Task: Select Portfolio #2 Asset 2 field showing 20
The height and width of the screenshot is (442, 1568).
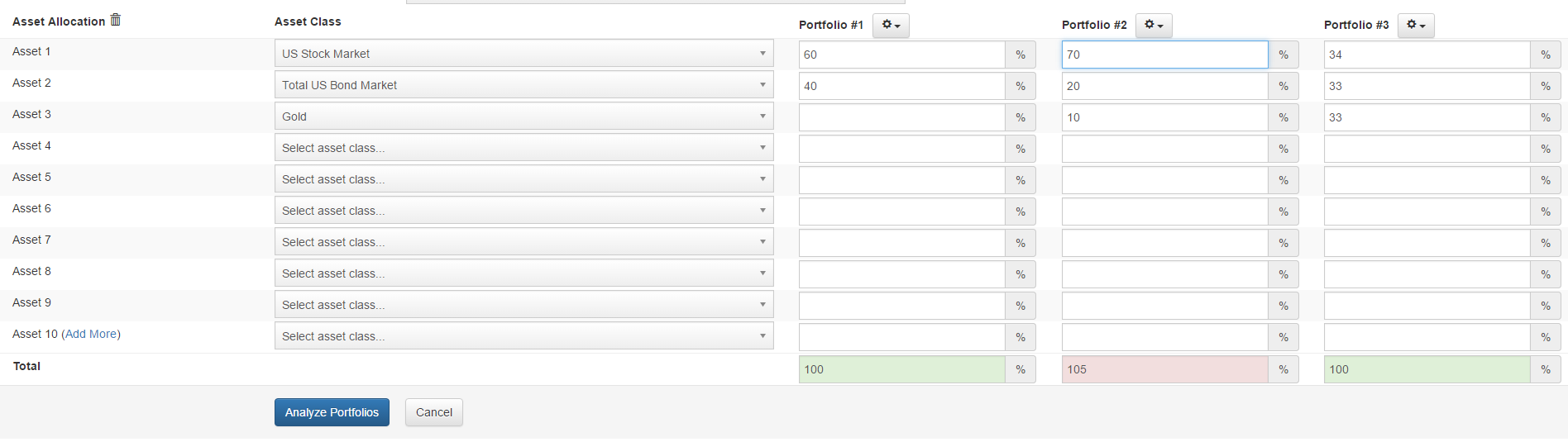Action: coord(1165,86)
